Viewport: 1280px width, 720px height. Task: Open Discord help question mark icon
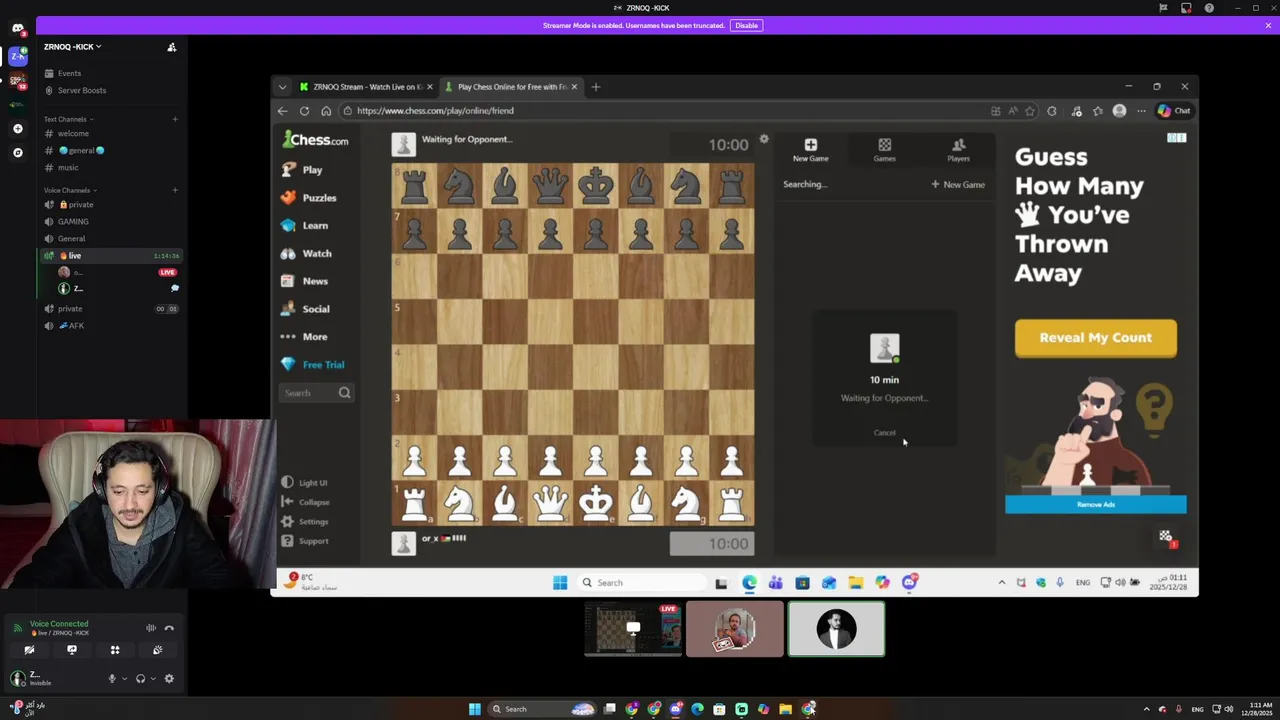point(1209,8)
